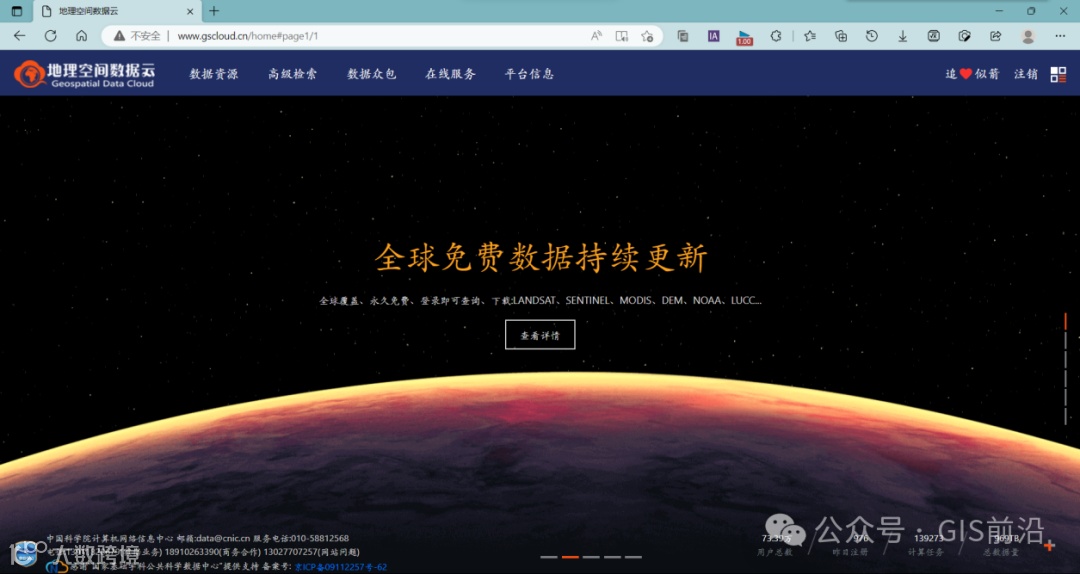This screenshot has width=1080, height=574.
Task: Click the 查看详情 button
Action: tap(540, 335)
